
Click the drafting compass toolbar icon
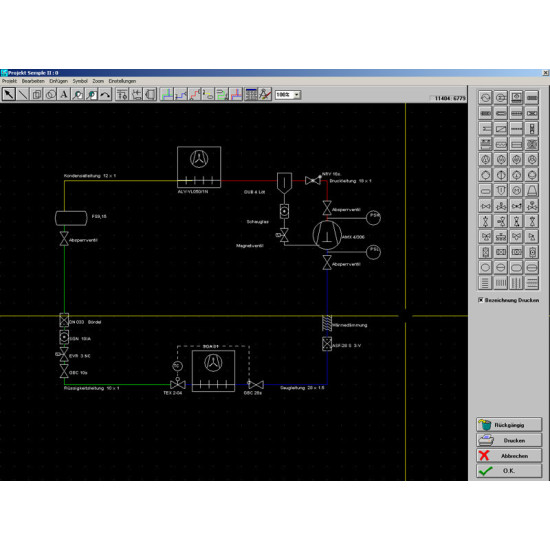pos(265,94)
